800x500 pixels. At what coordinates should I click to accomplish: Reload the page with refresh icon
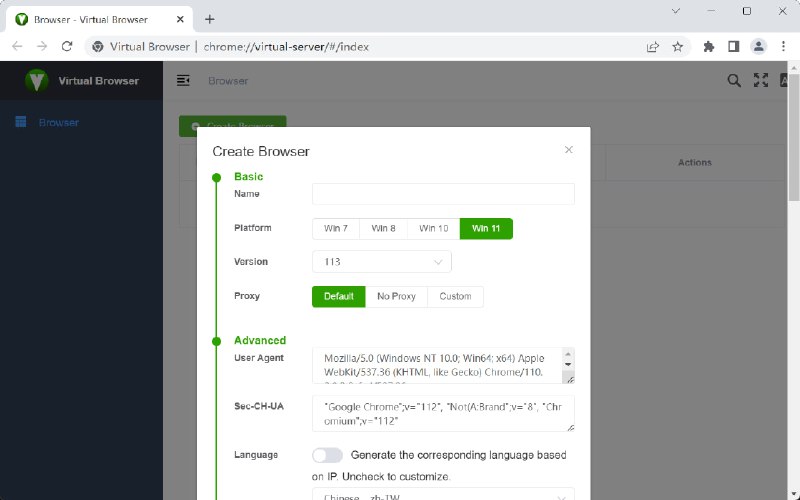[67, 46]
